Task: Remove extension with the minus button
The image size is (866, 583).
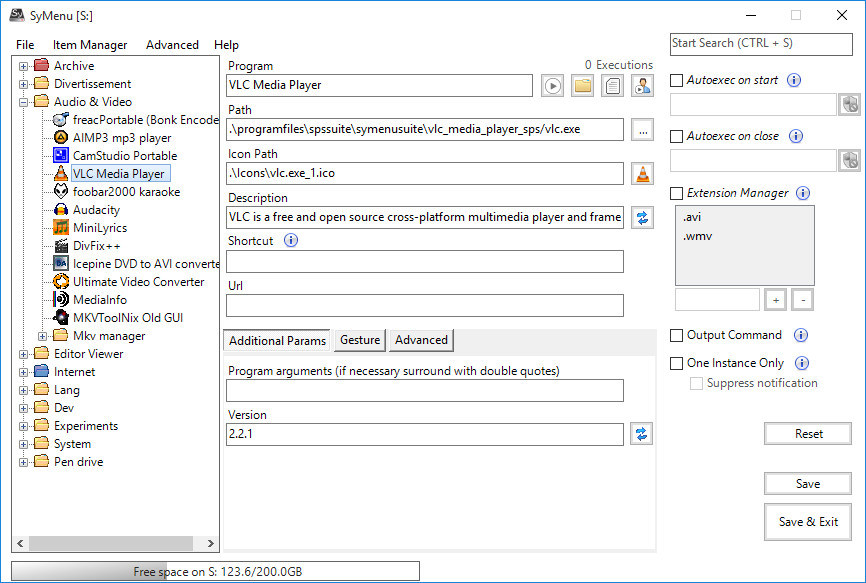Action: (x=802, y=300)
